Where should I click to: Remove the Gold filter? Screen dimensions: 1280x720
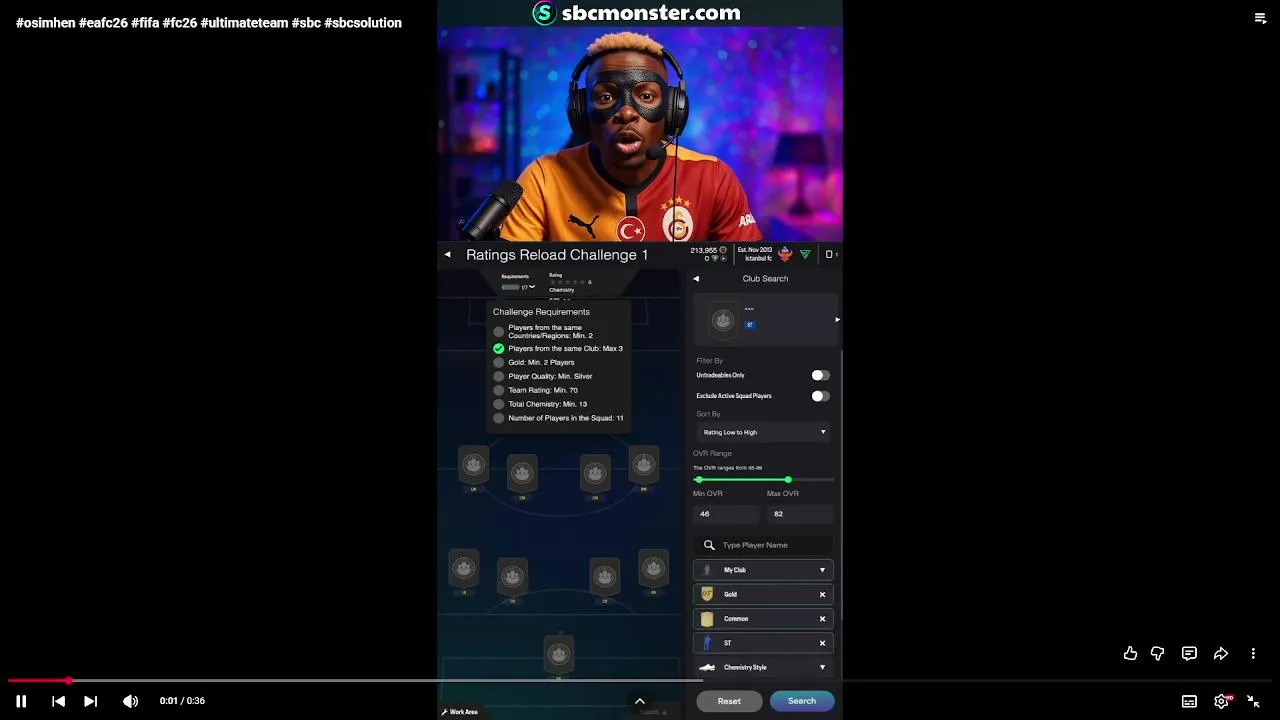(x=823, y=594)
